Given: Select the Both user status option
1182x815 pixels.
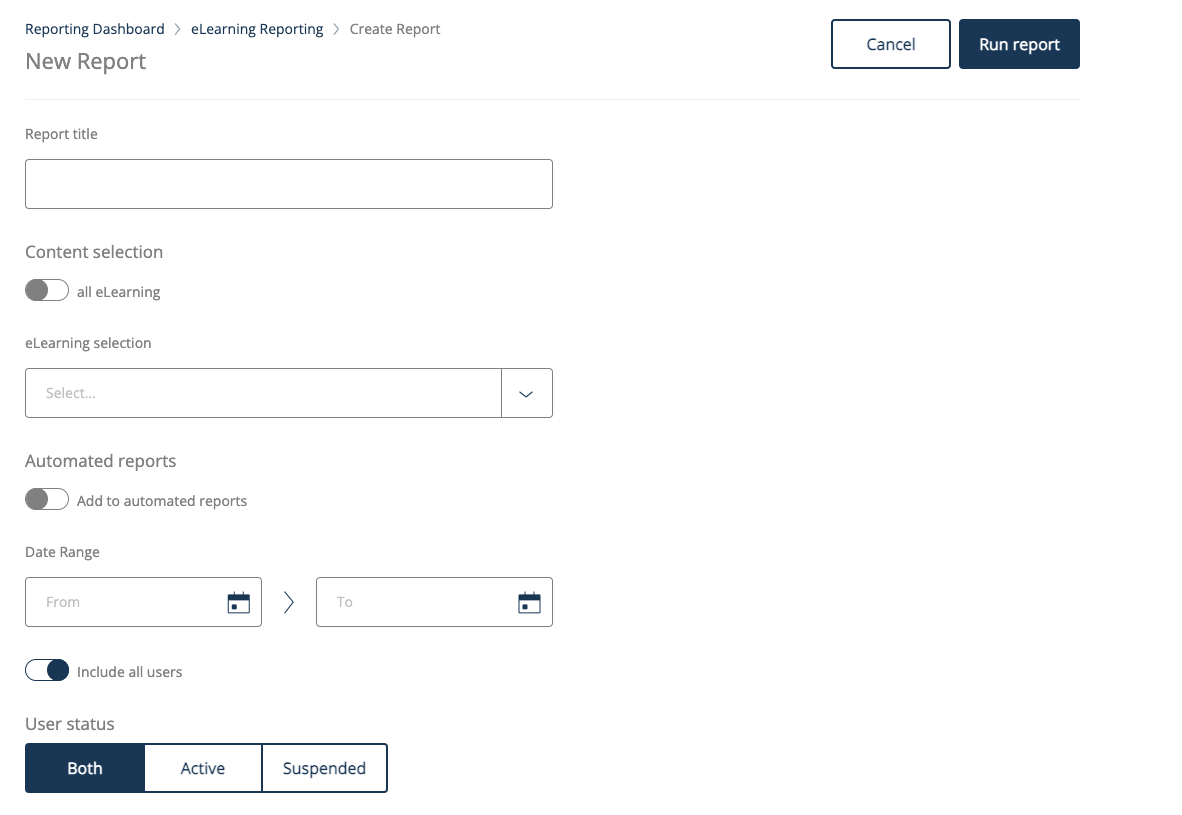Looking at the screenshot, I should (85, 768).
